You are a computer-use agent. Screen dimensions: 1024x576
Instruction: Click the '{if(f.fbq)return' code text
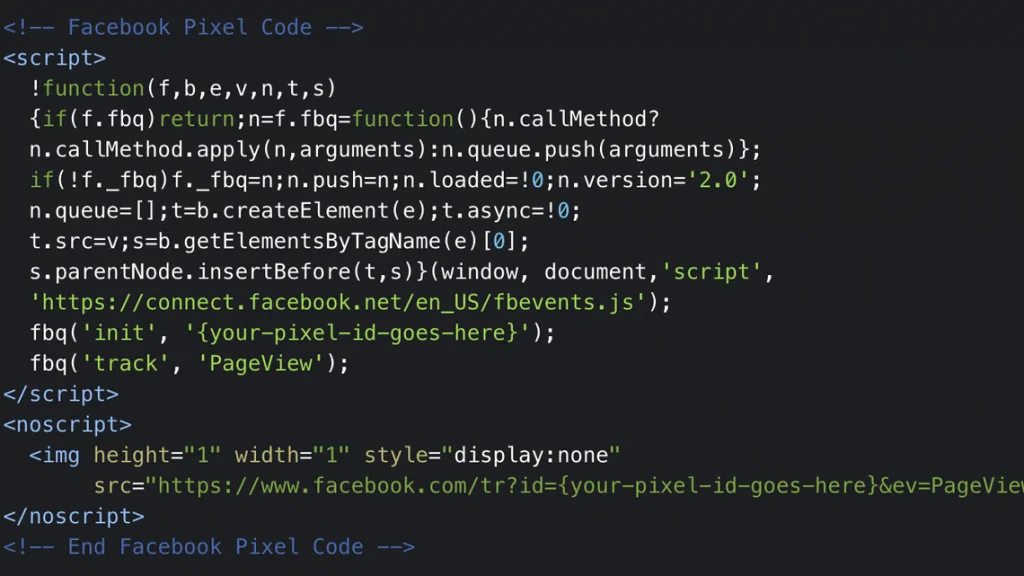(132, 119)
